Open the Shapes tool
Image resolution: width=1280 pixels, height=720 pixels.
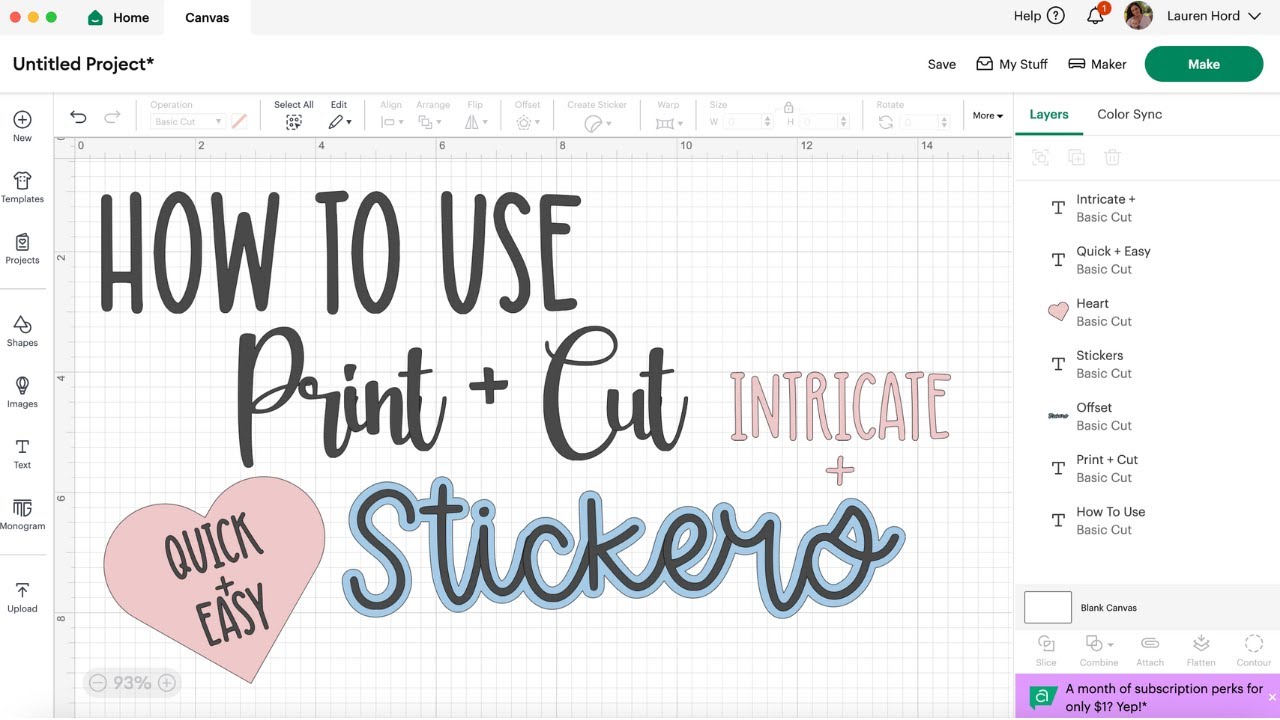click(x=22, y=331)
